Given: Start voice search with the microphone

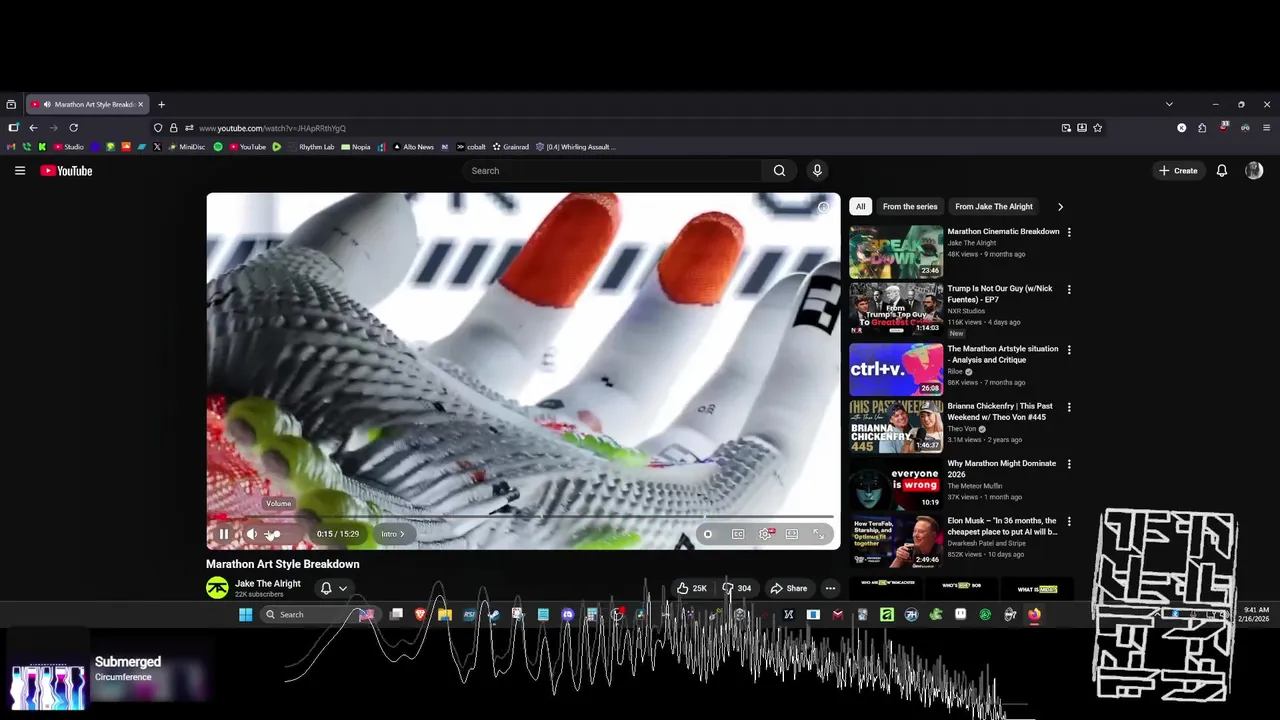Looking at the screenshot, I should point(817,171).
